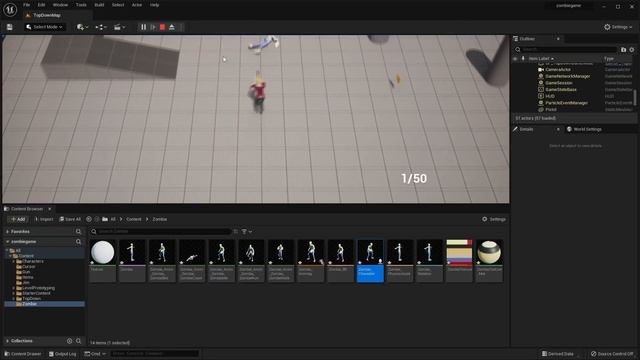Select GameStateBase in the Outliner
The image size is (640, 360).
click(x=561, y=89)
